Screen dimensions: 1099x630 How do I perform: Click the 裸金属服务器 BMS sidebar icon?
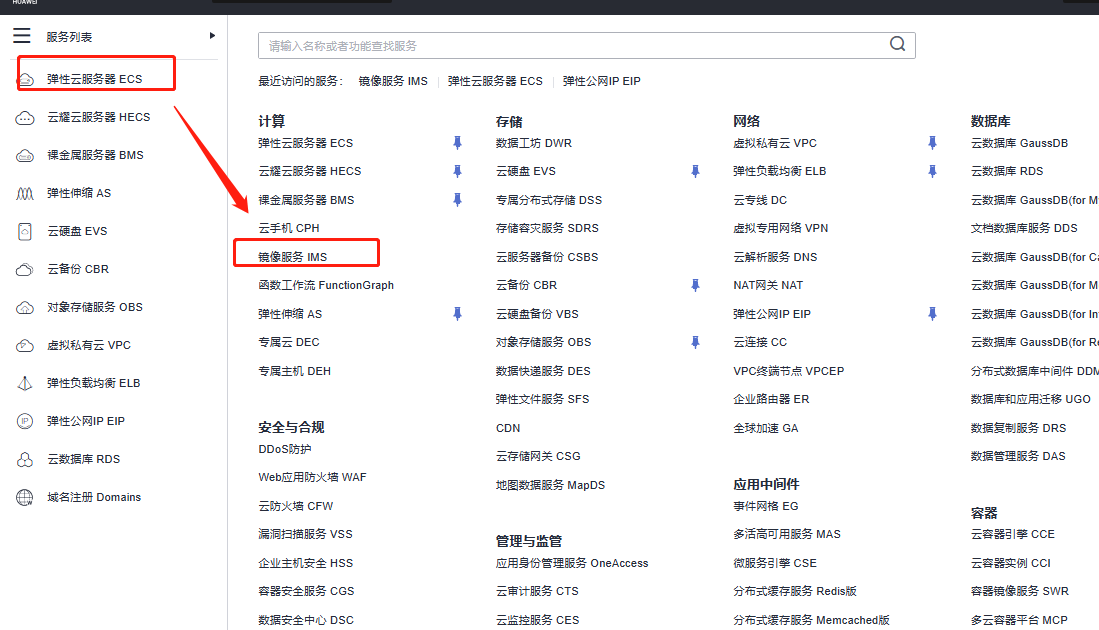tap(25, 156)
